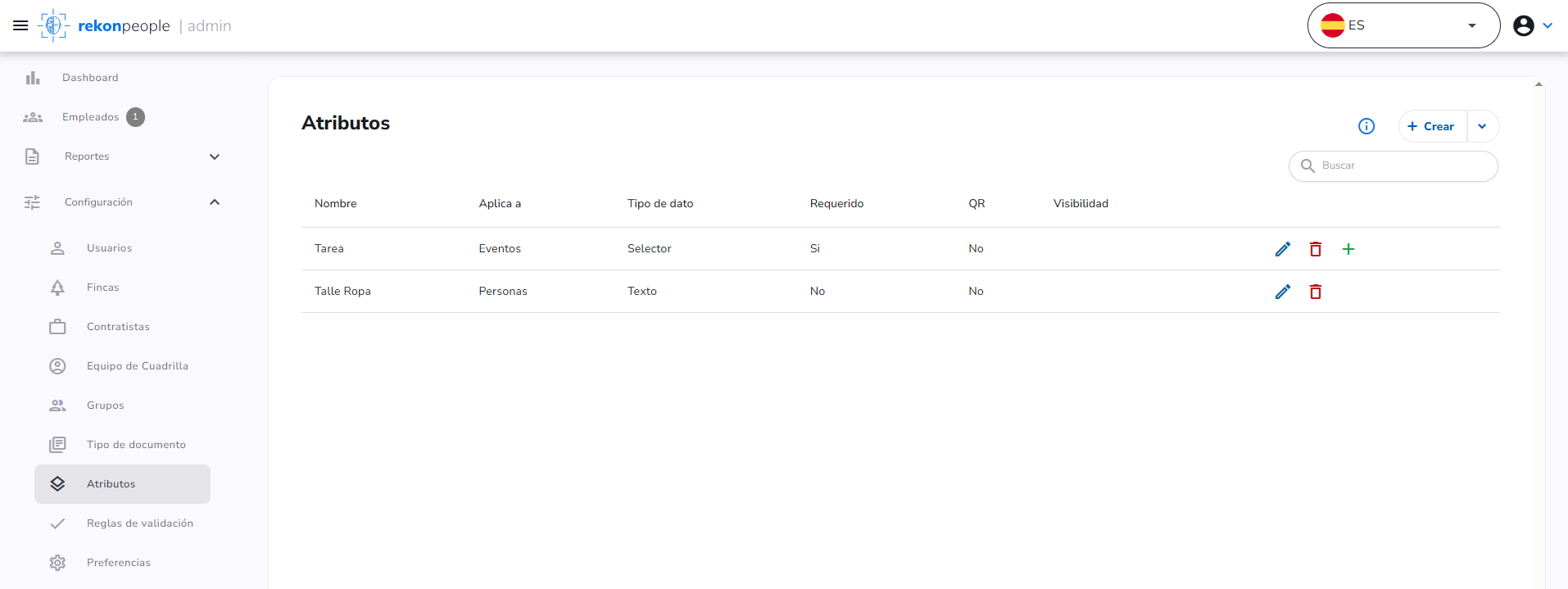Delete the Tarea attribute row
This screenshot has width=1568, height=589.
1316,249
